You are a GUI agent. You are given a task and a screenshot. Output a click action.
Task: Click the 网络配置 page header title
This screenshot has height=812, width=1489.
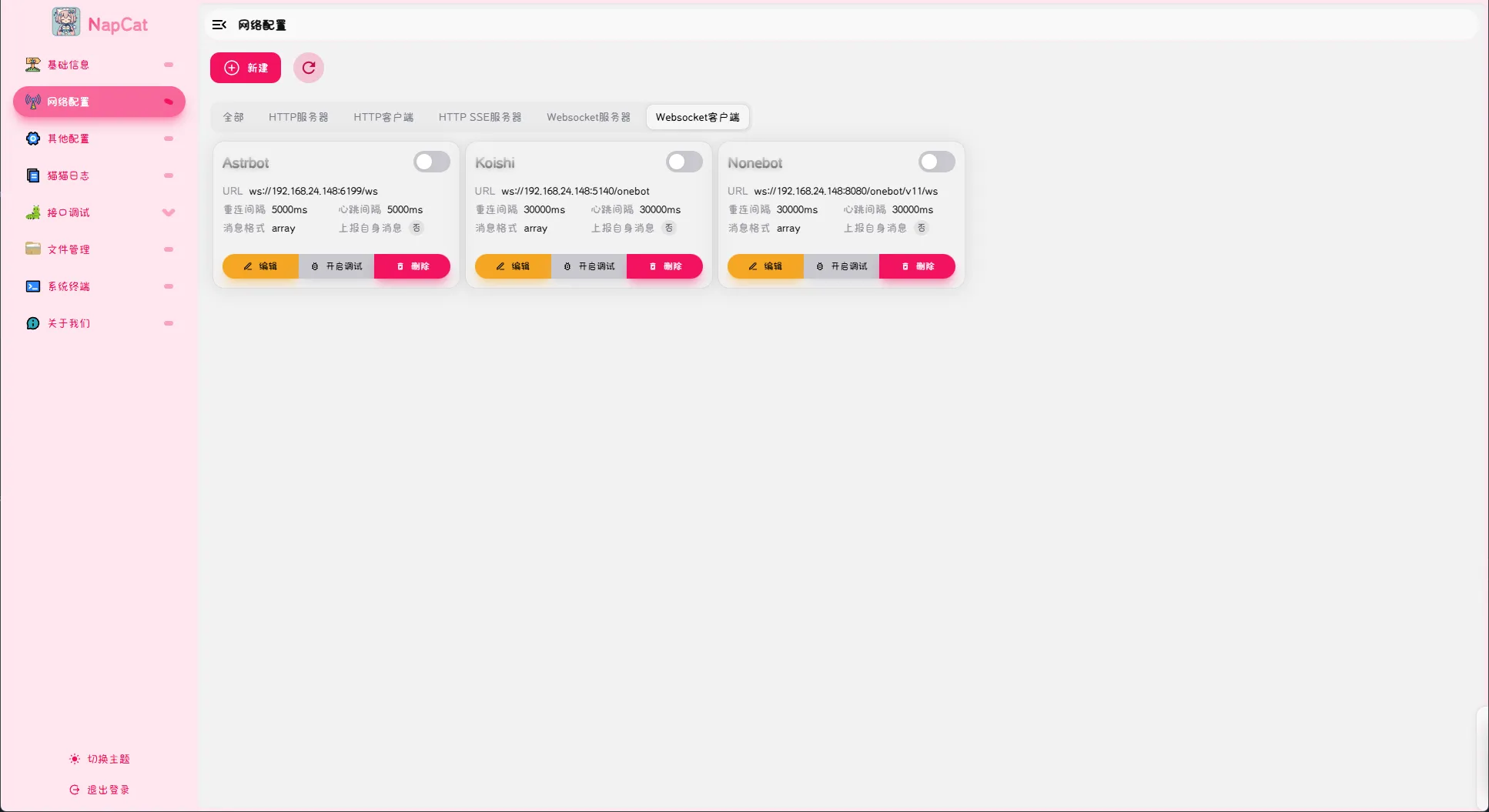[x=262, y=25]
